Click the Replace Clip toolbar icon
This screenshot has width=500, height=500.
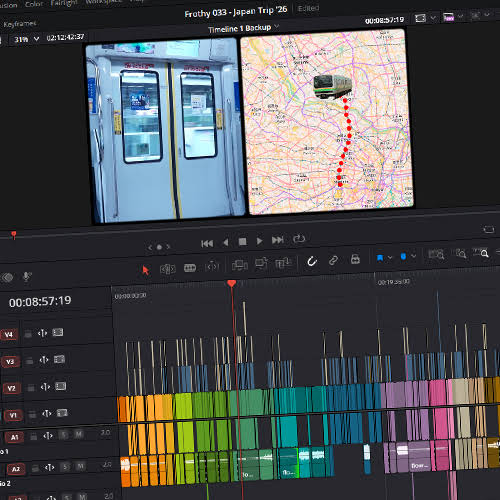[283, 262]
